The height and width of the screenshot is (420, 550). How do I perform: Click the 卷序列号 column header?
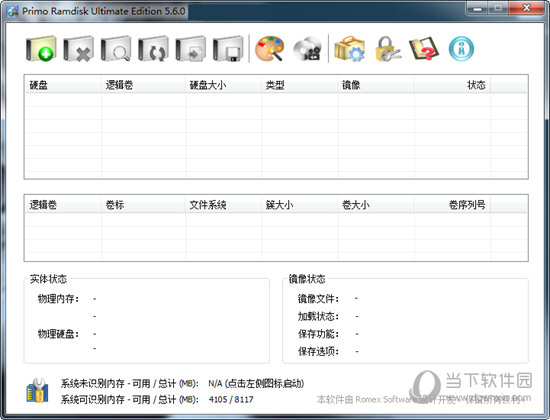point(452,205)
